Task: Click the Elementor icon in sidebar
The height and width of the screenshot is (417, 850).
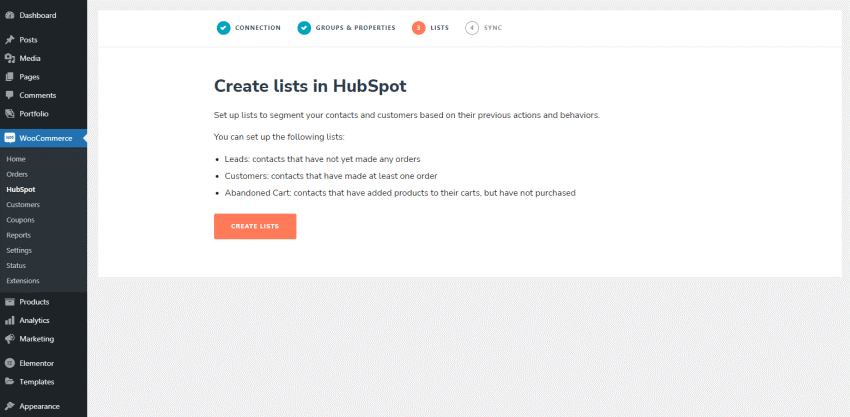Action: (9, 363)
